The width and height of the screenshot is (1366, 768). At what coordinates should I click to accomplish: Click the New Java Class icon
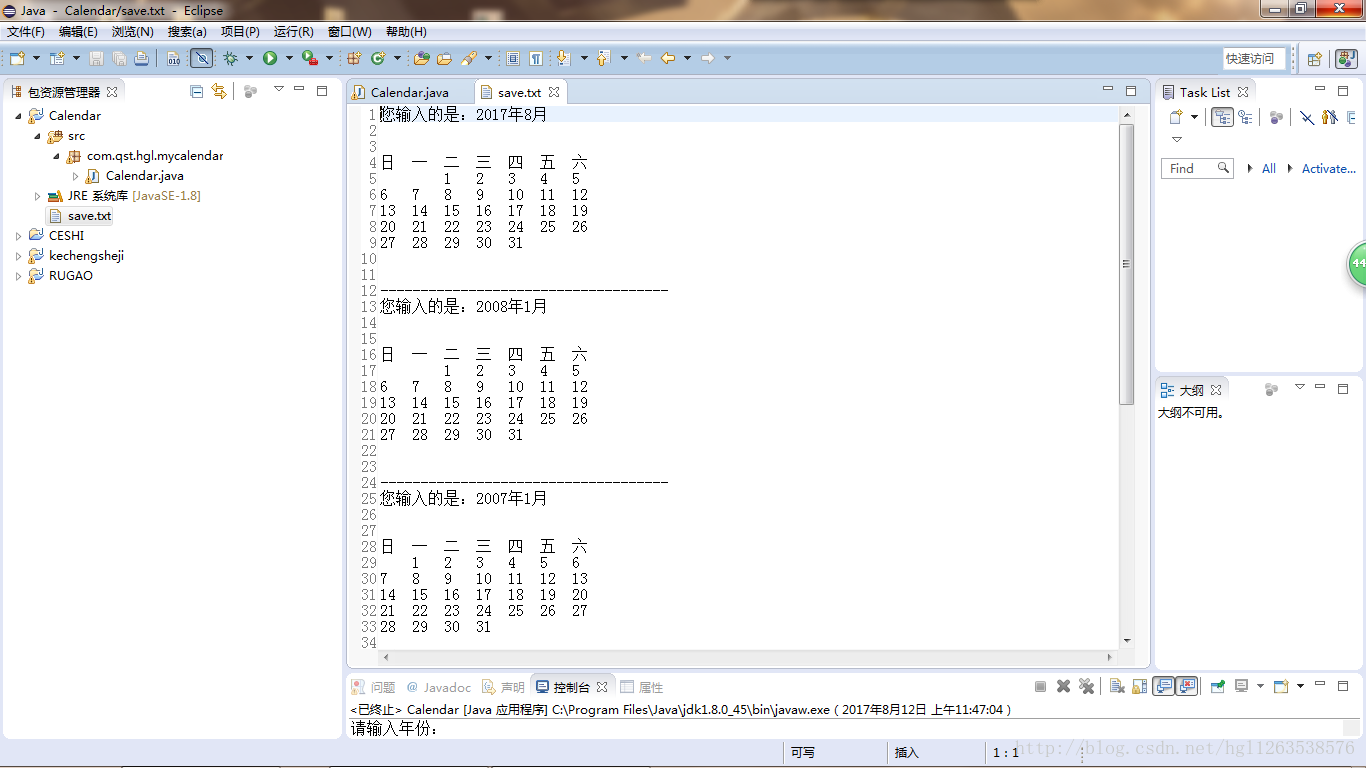click(x=378, y=58)
